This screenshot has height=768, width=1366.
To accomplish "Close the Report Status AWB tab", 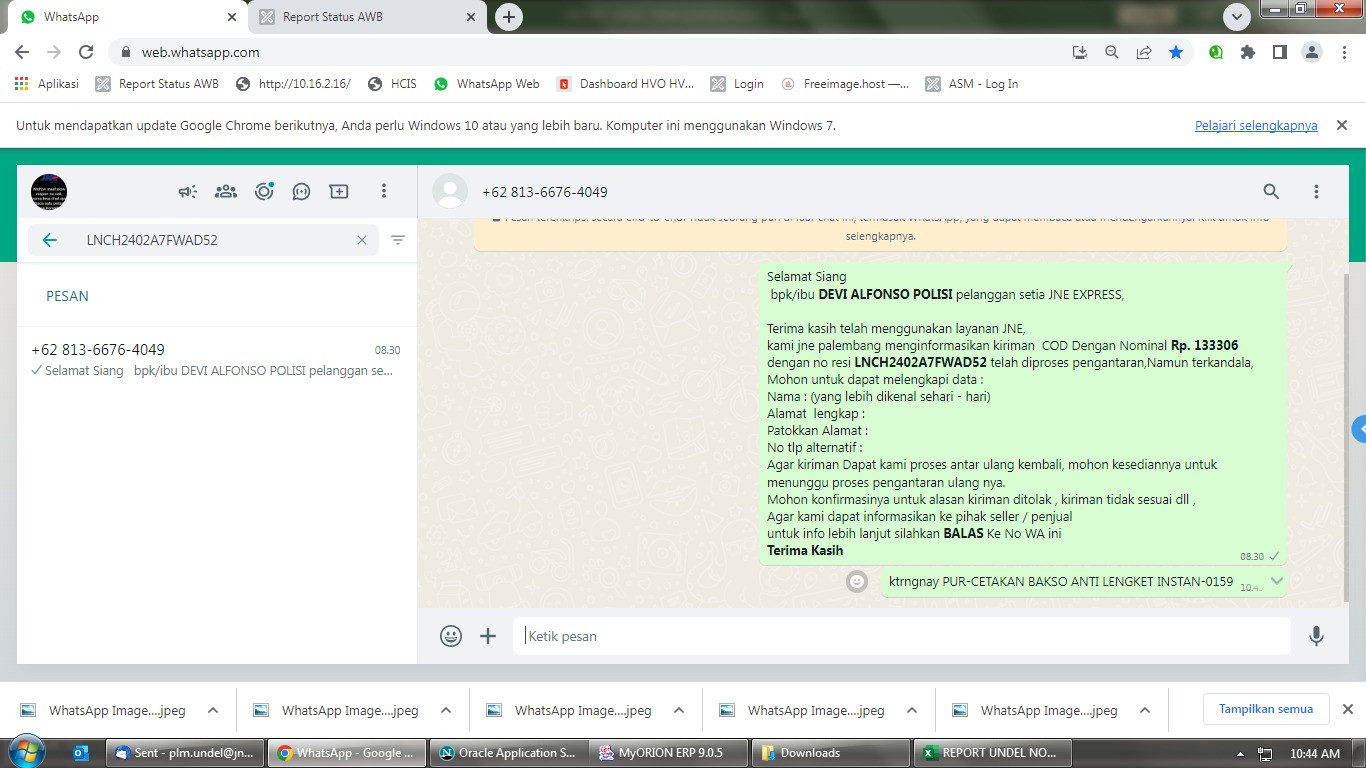I will [x=471, y=17].
